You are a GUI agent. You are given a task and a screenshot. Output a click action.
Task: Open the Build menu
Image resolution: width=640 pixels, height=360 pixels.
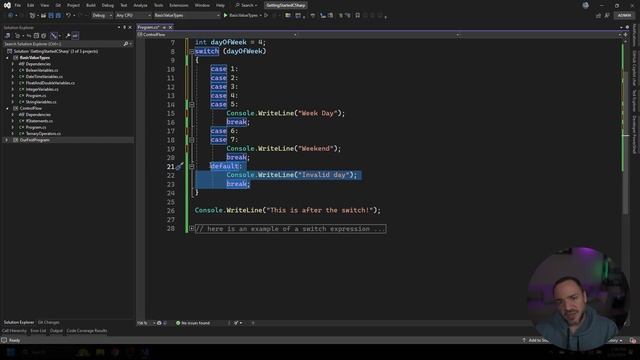tap(91, 5)
